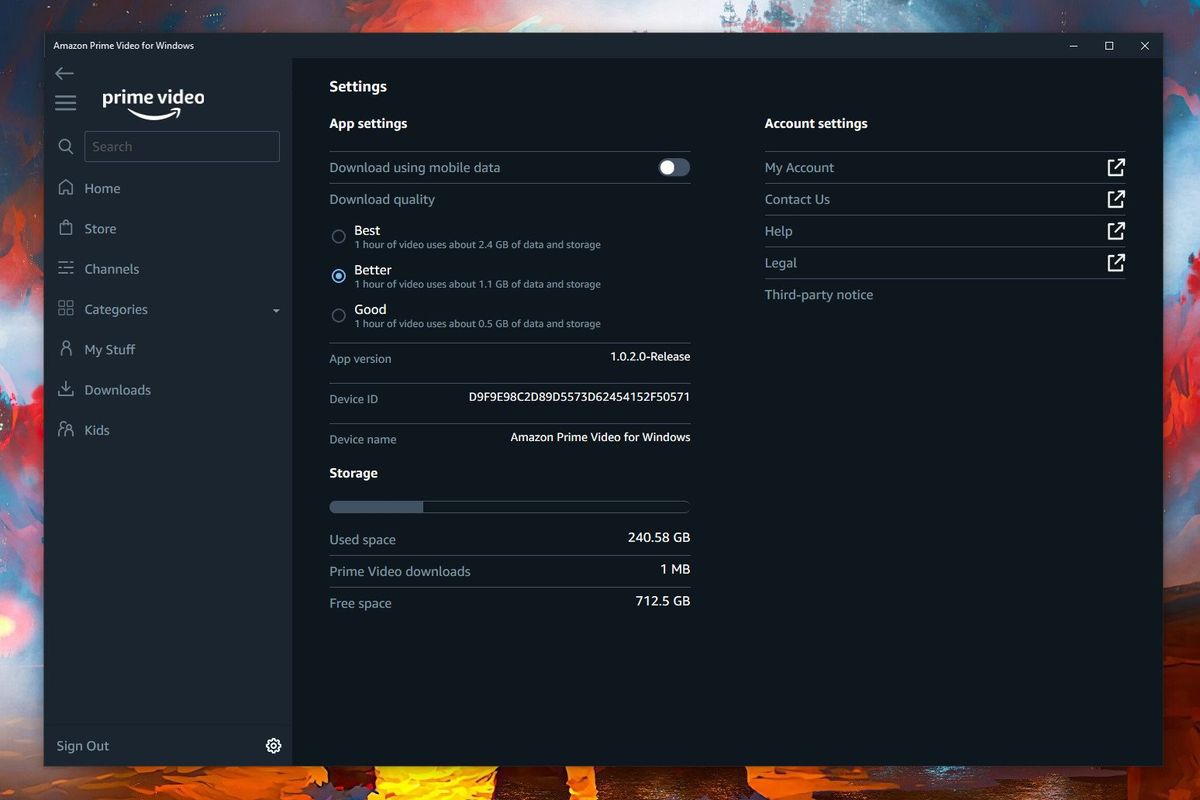Image resolution: width=1200 pixels, height=800 pixels.
Task: Click the App settings heading
Action: (x=368, y=124)
